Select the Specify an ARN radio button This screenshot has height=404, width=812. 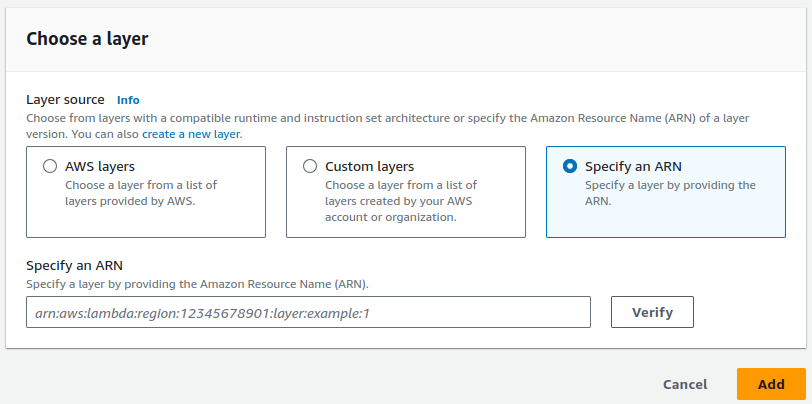[x=570, y=166]
